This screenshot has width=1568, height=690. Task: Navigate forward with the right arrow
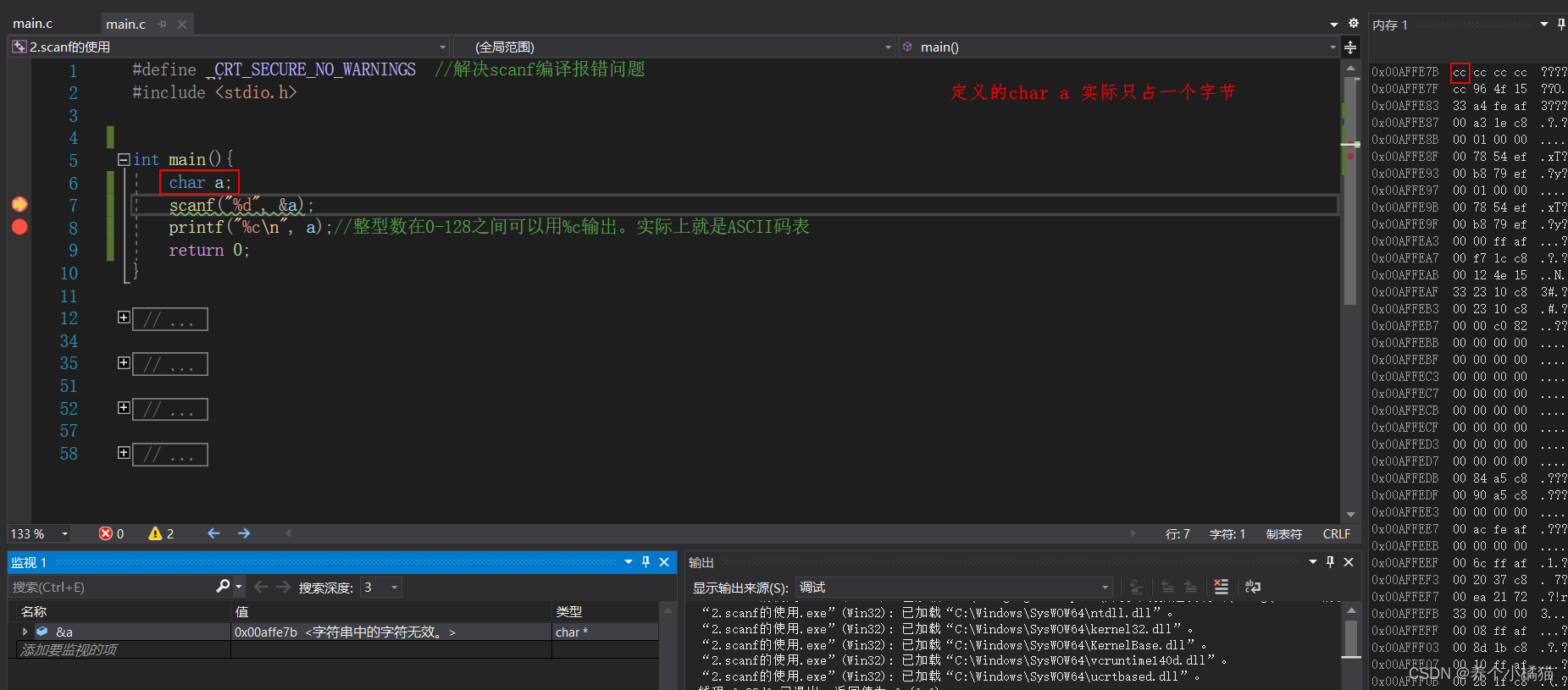244,533
